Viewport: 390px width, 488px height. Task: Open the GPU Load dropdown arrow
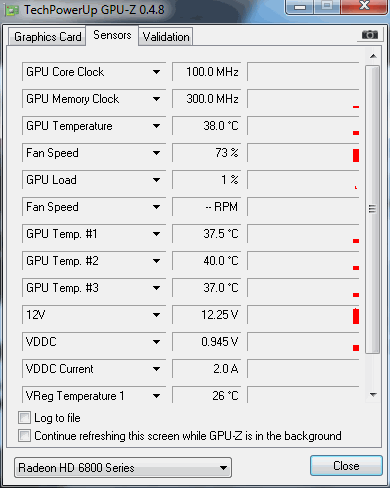(156, 180)
